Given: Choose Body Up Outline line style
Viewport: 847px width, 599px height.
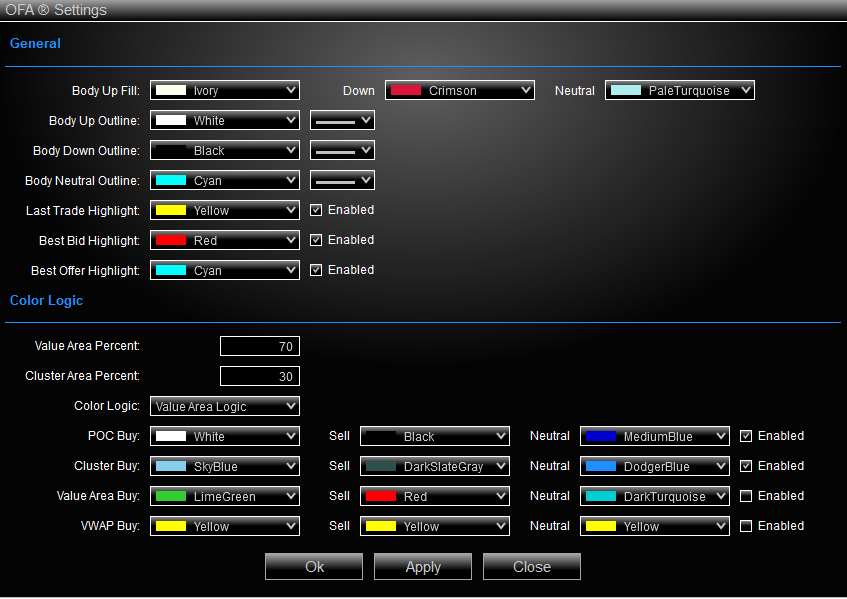Looking at the screenshot, I should (342, 120).
